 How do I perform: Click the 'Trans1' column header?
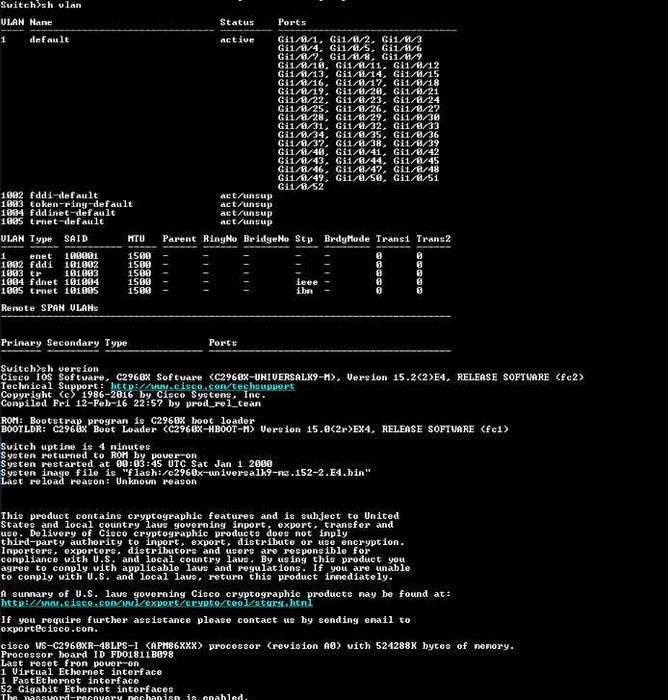[393, 239]
